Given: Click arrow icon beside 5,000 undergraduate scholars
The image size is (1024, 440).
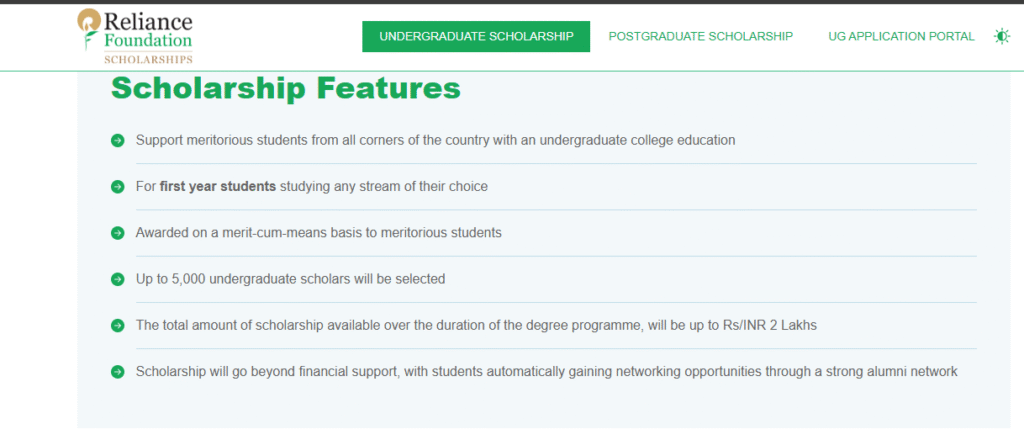Looking at the screenshot, I should click(x=117, y=279).
